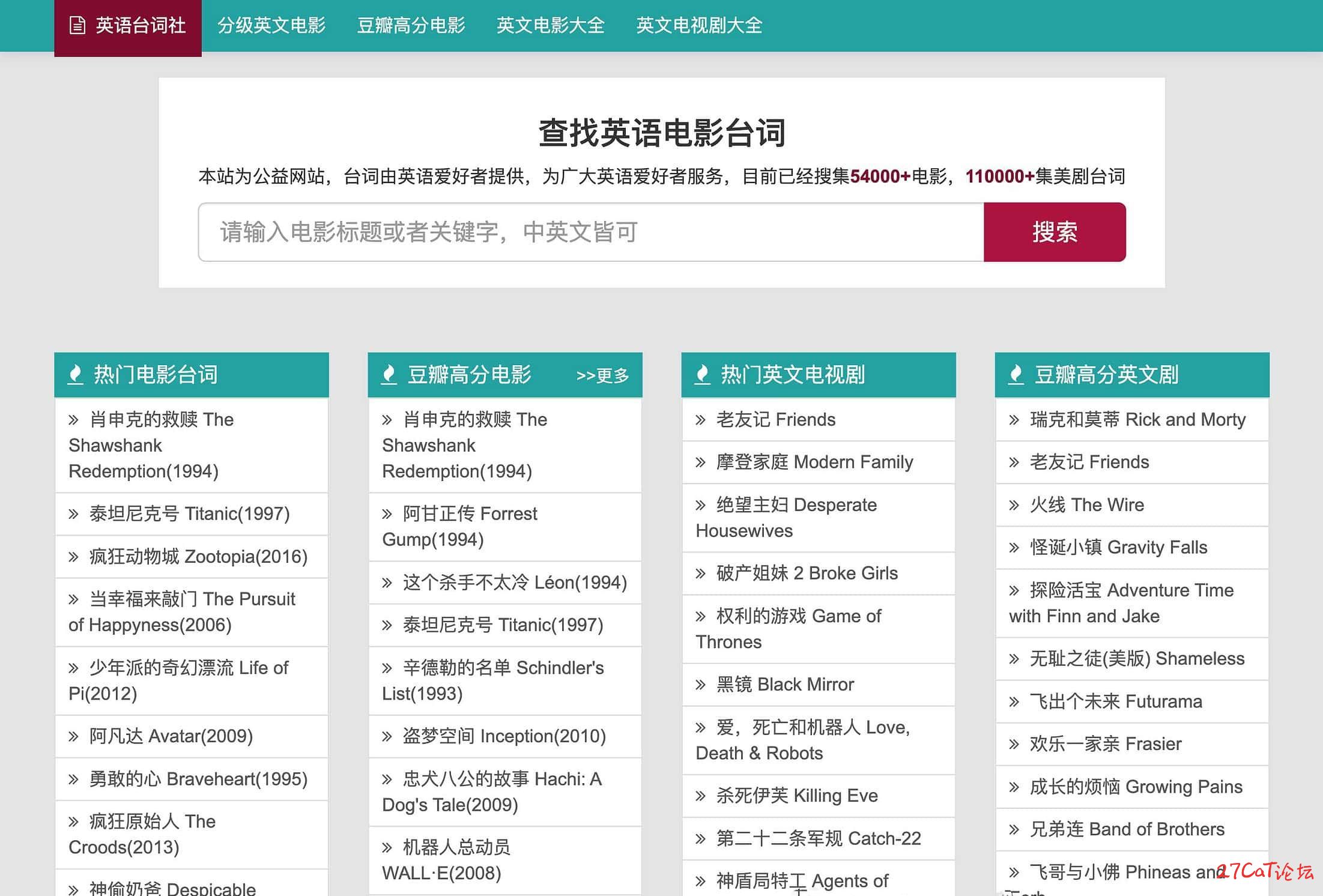Click chevron icon beside 瑞克和莫蒂 Rick and Morty
The width and height of the screenshot is (1323, 896).
pos(1014,420)
